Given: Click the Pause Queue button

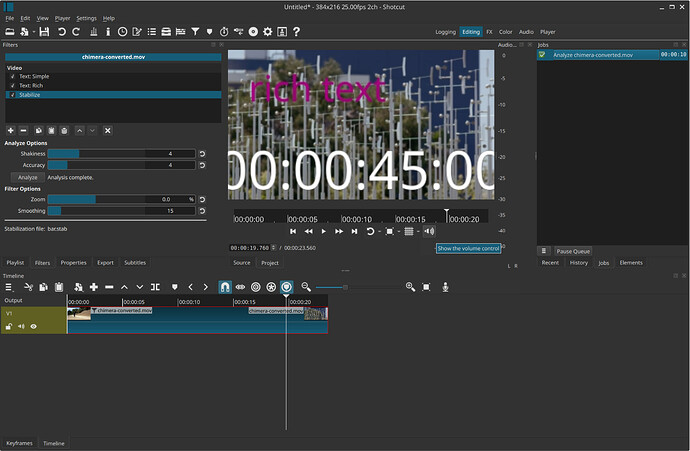Looking at the screenshot, I should 573,251.
